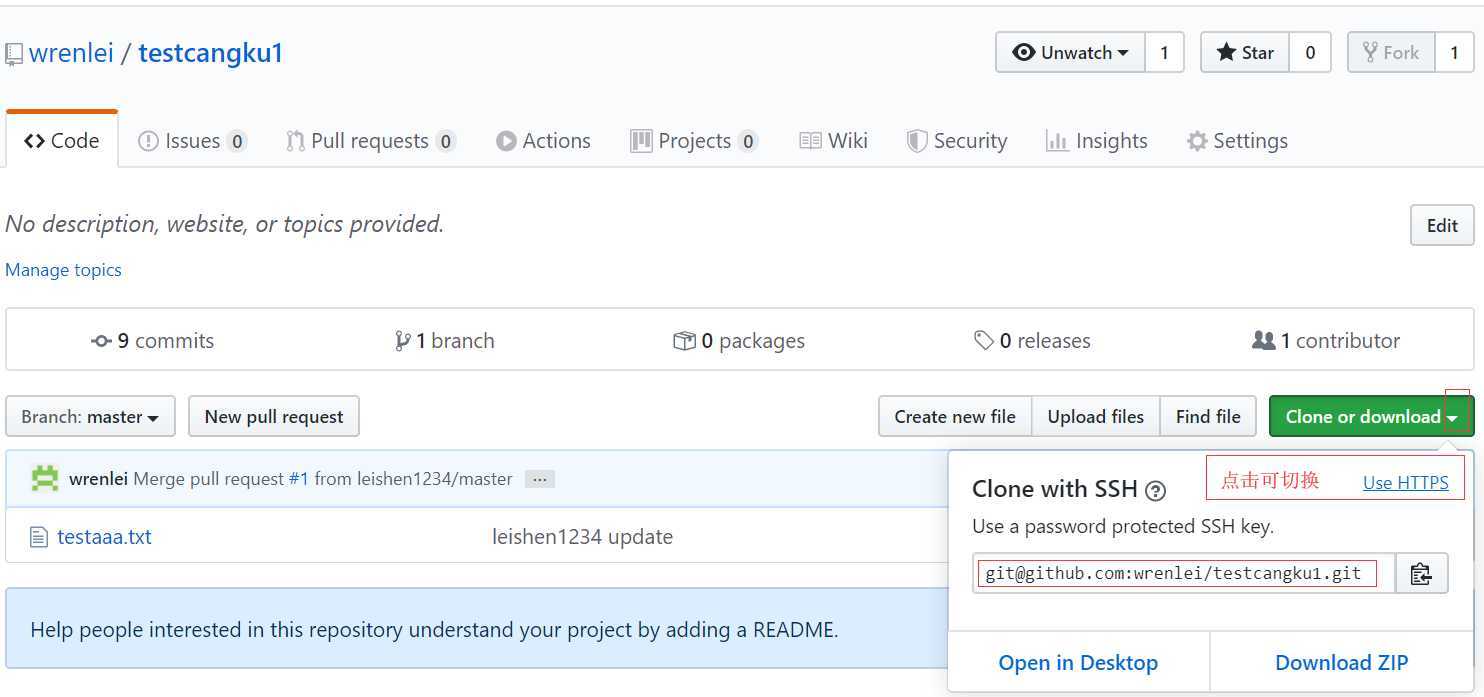
Task: Click wrenlei author name in the commit bar
Action: [98, 479]
